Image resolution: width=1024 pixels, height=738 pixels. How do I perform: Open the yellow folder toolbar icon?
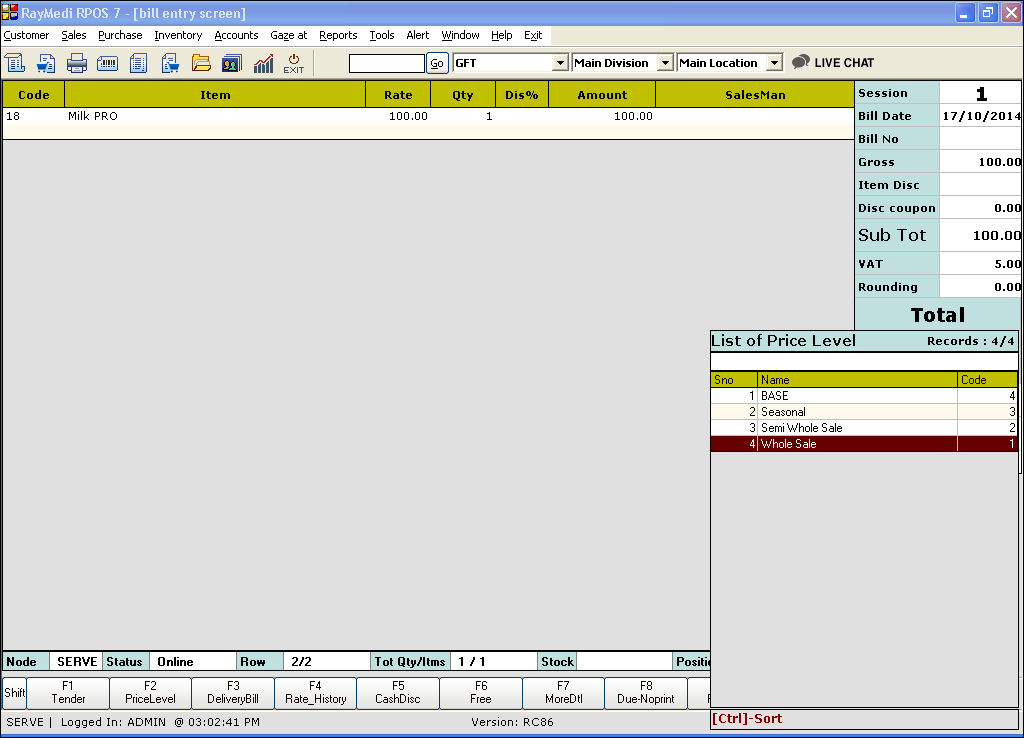click(201, 63)
